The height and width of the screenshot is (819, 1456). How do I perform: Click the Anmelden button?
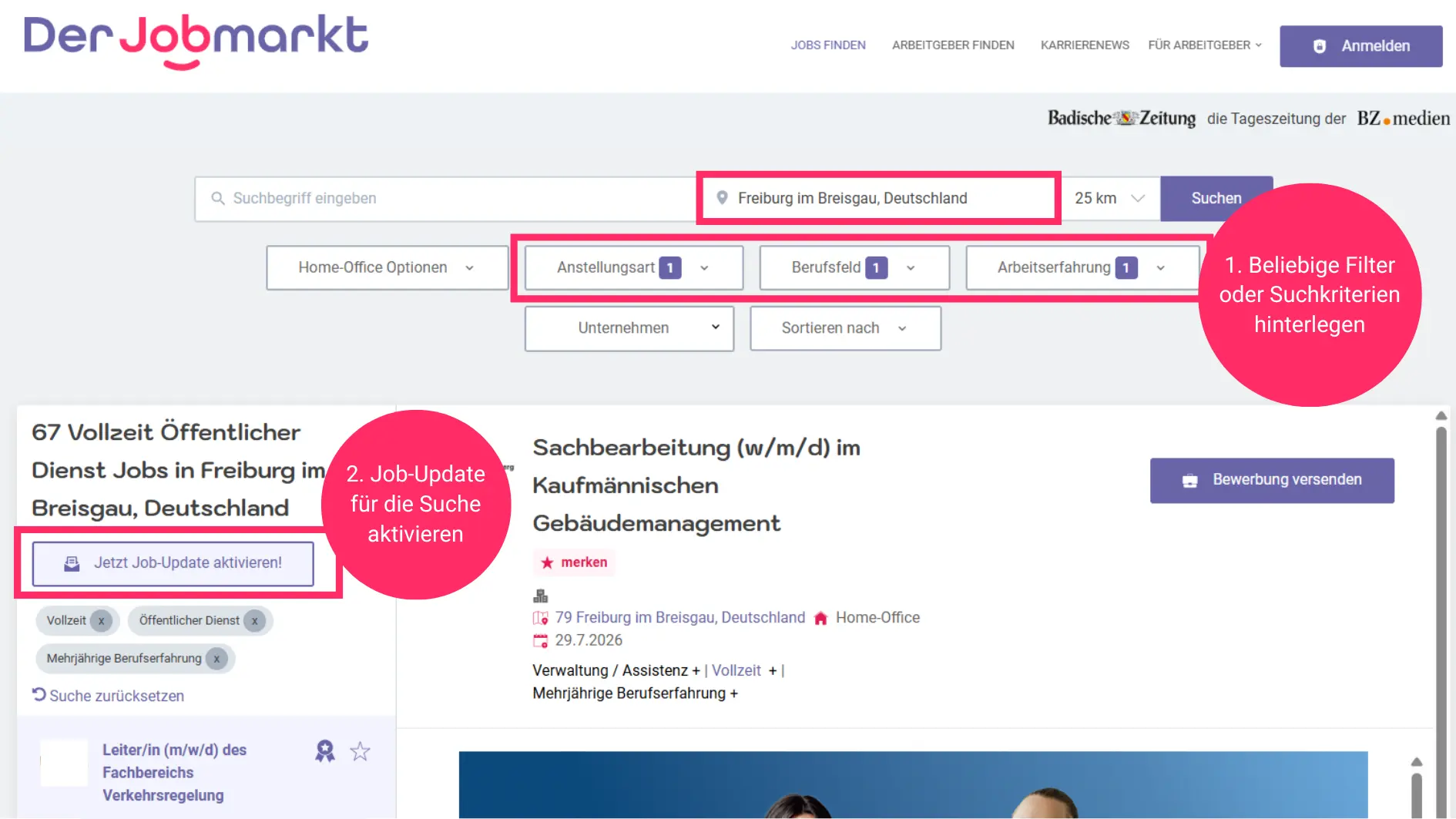(x=1361, y=46)
